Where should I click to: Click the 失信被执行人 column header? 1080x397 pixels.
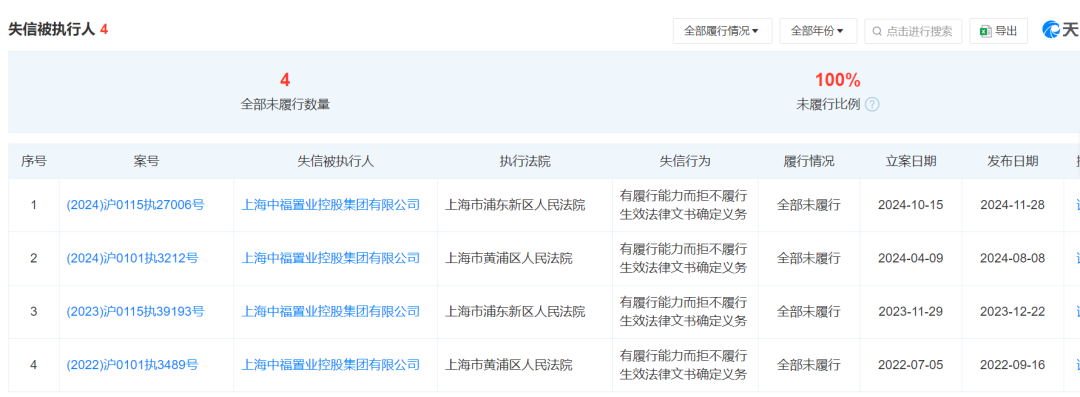click(x=335, y=161)
